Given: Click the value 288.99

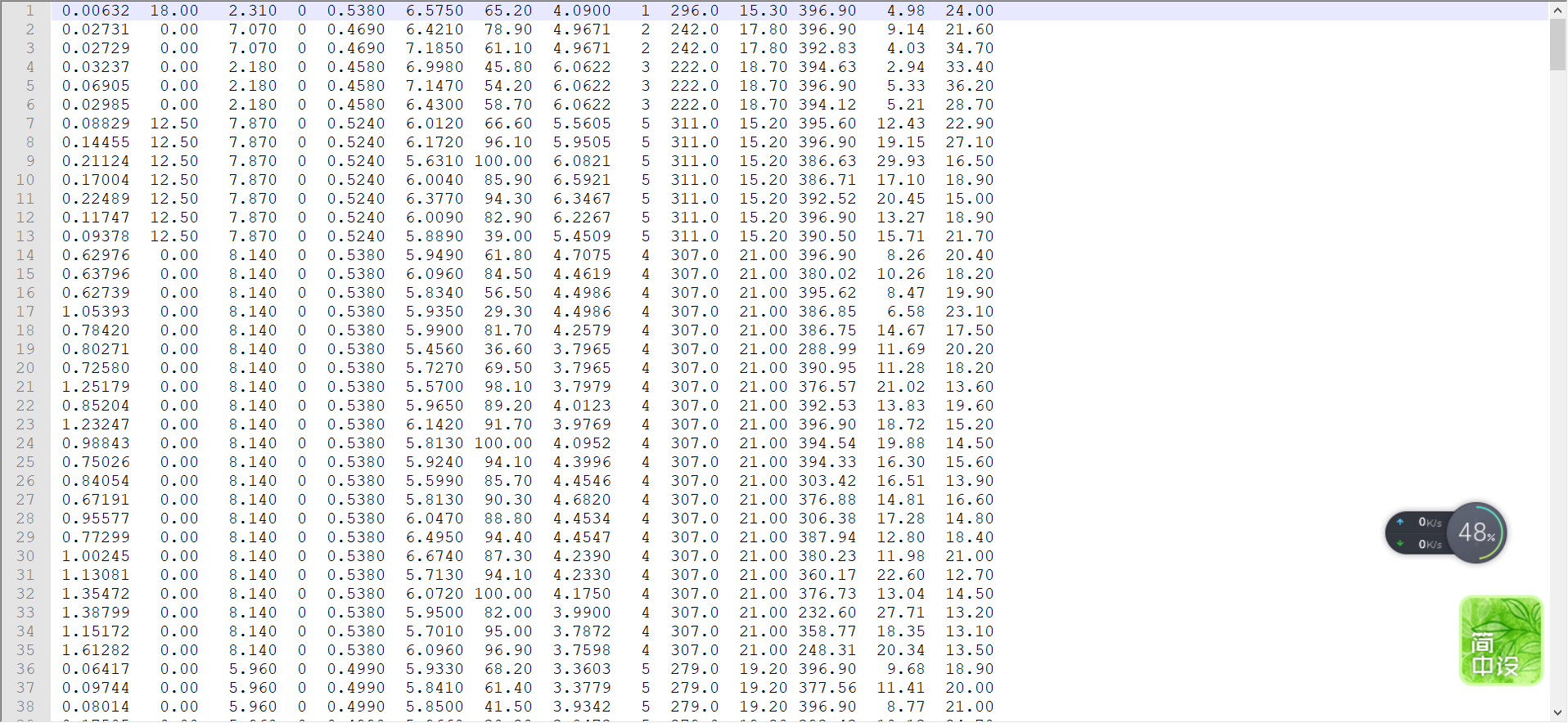Looking at the screenshot, I should (827, 349).
